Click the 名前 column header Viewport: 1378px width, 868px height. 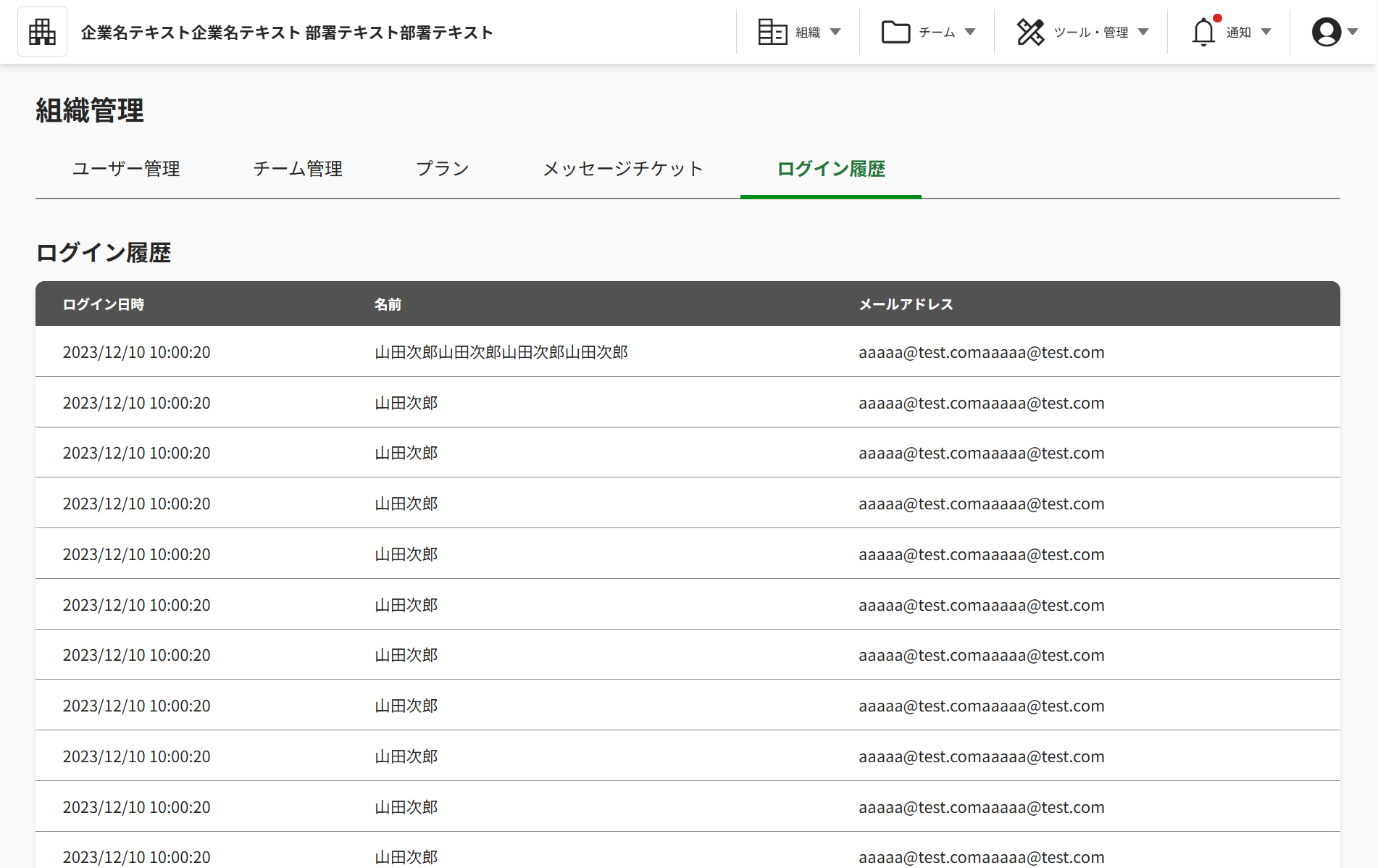(388, 304)
